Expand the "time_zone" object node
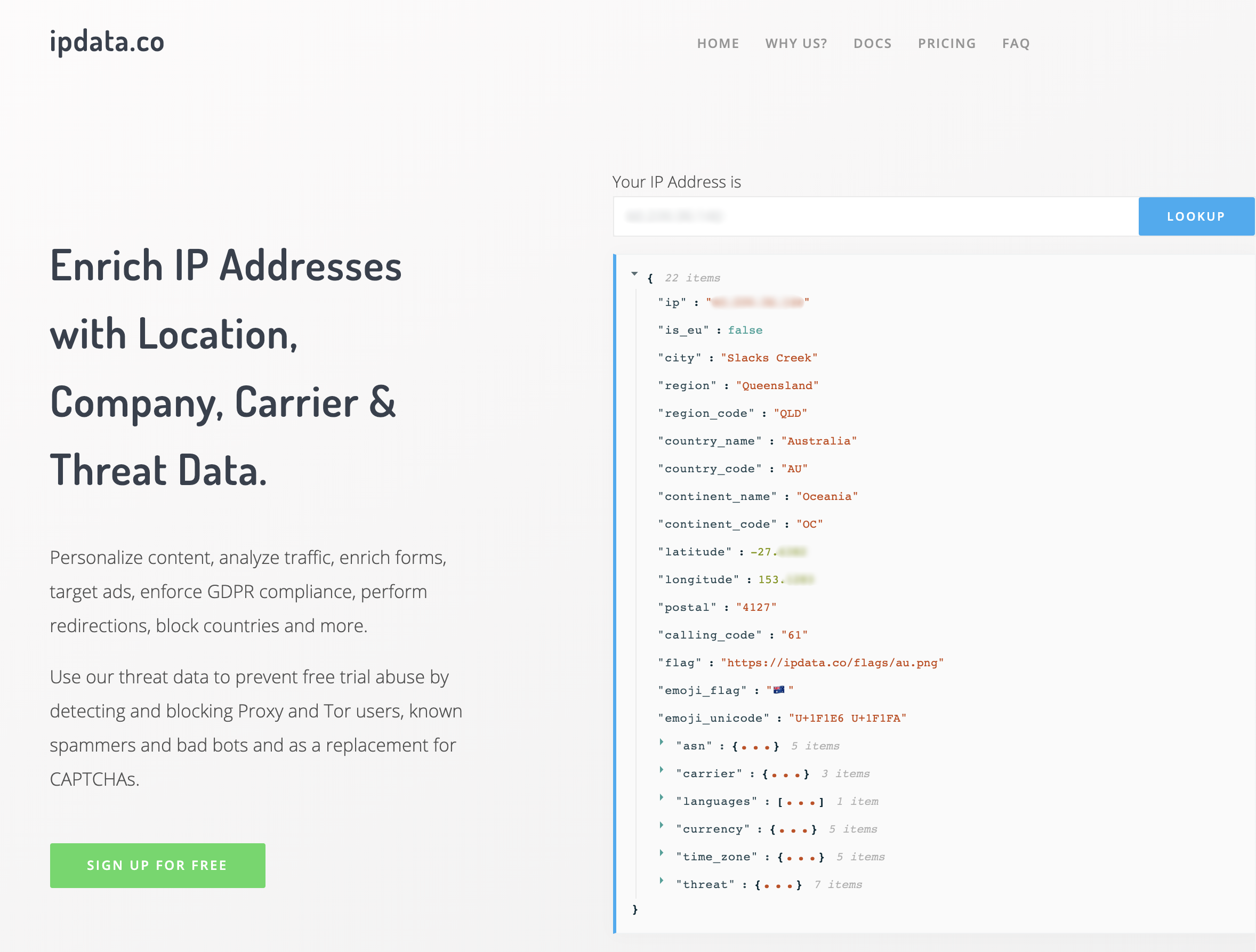1256x952 pixels. [662, 853]
